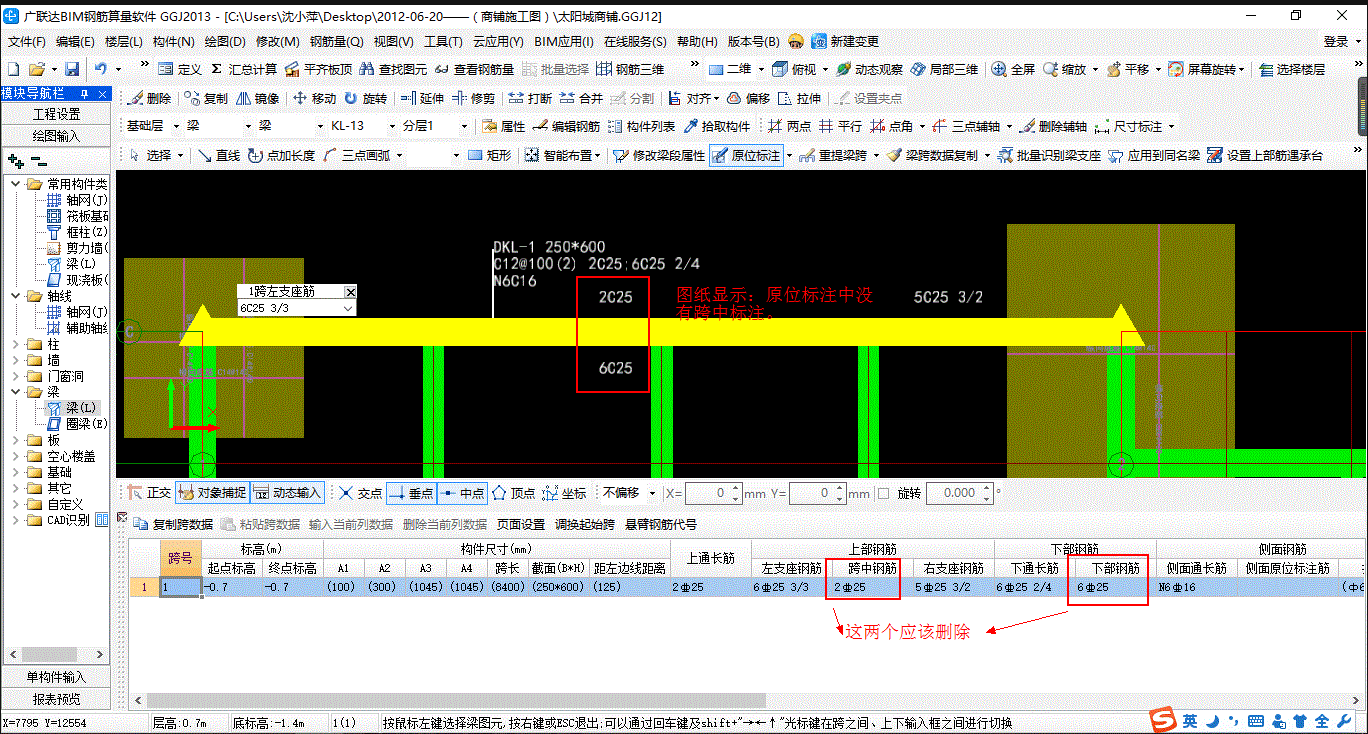Viewport: 1368px width, 734px height.
Task: Draw with 矩形 rectangle tool
Action: pos(489,155)
